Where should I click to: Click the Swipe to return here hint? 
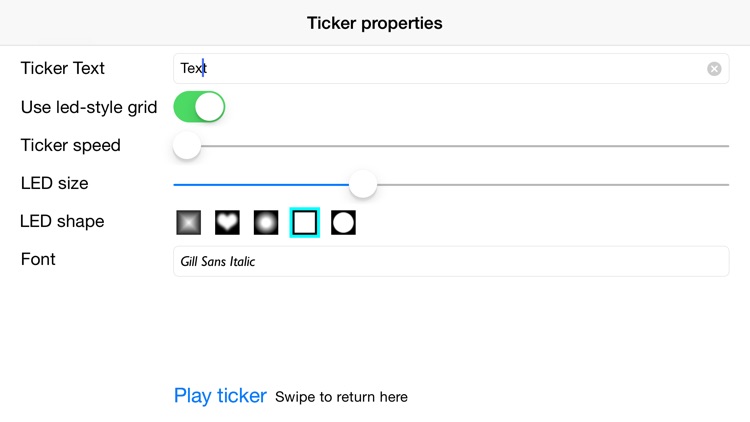pos(341,397)
